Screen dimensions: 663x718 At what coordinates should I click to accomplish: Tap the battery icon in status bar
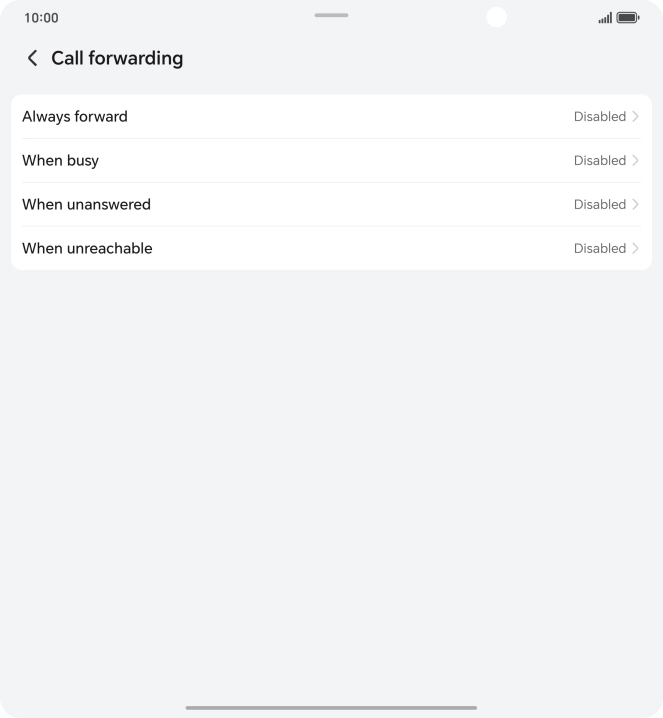[628, 18]
